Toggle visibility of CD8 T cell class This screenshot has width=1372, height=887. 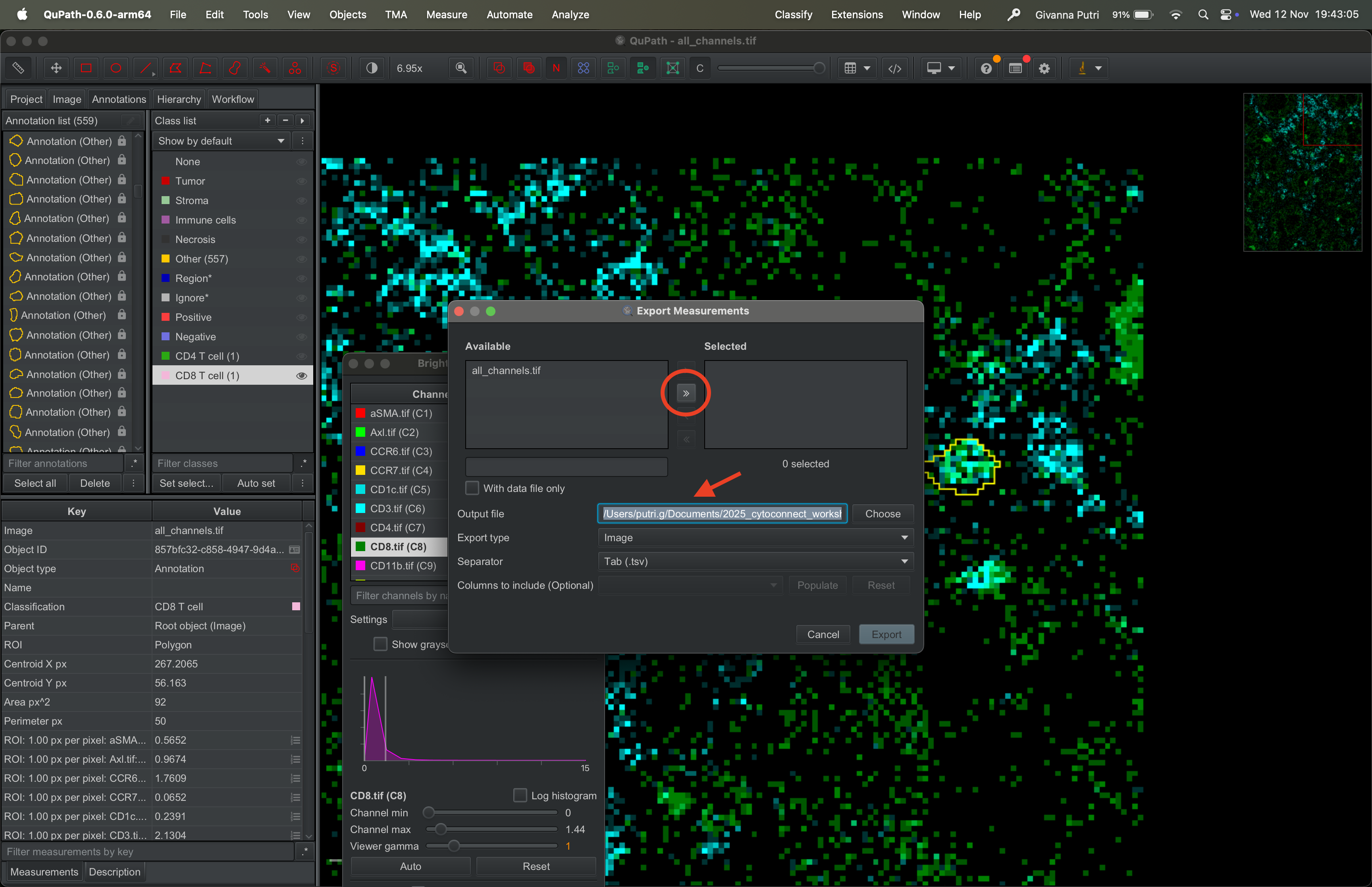(301, 376)
